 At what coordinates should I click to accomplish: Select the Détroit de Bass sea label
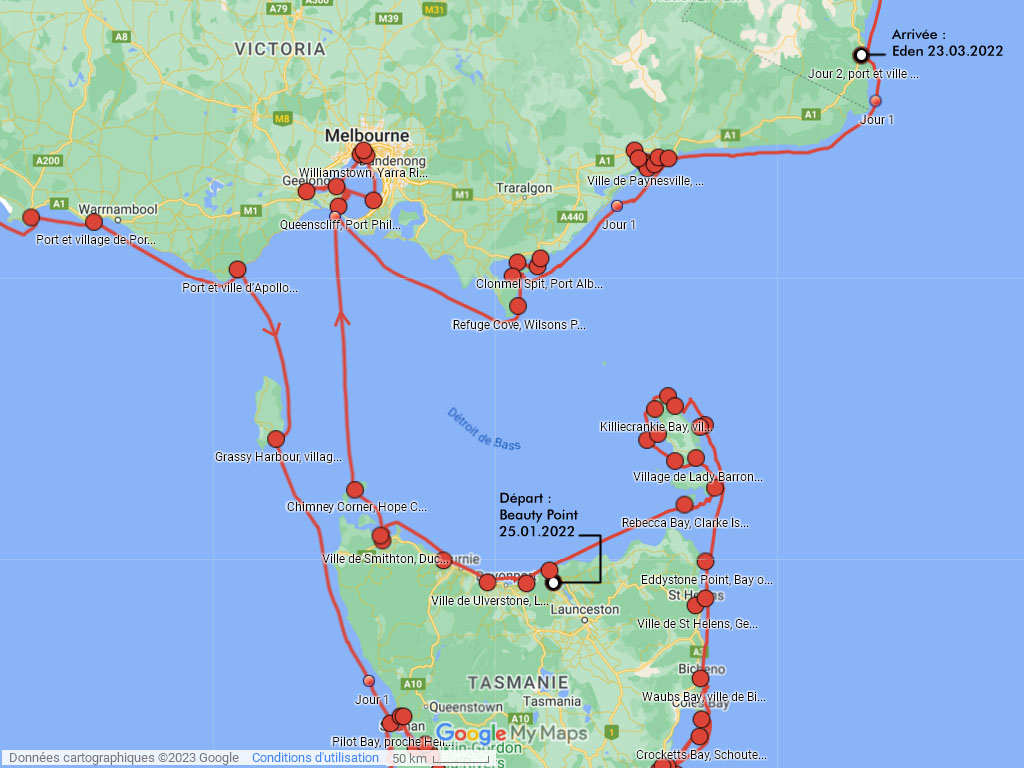484,429
